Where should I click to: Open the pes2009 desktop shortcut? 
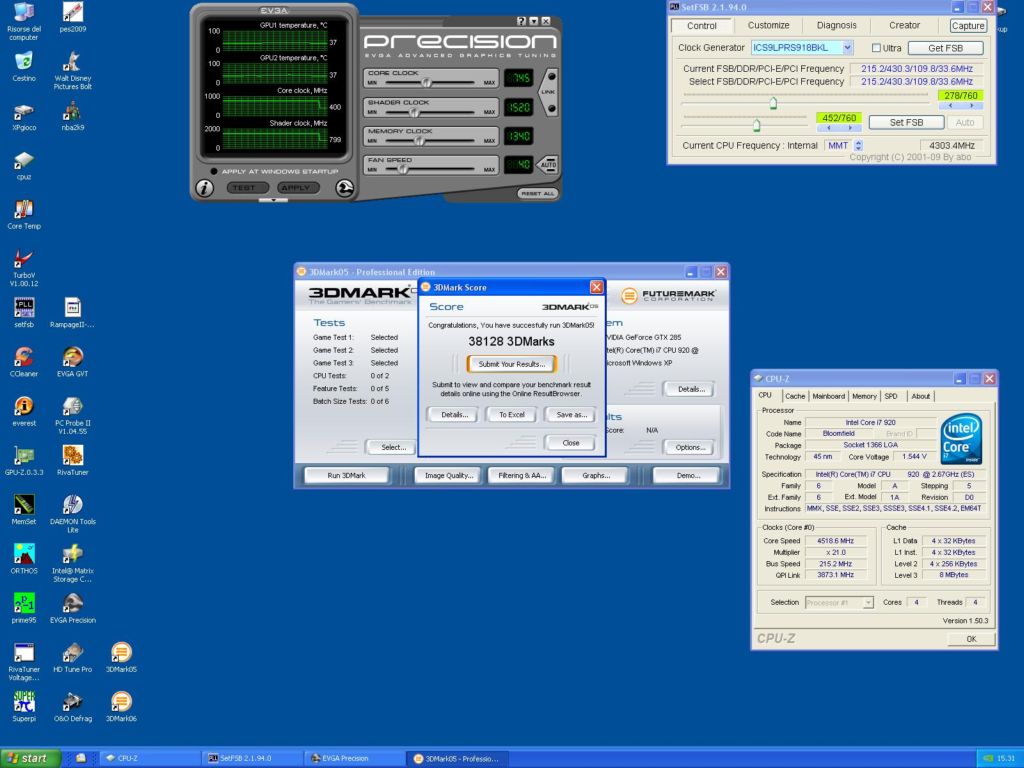coord(72,17)
